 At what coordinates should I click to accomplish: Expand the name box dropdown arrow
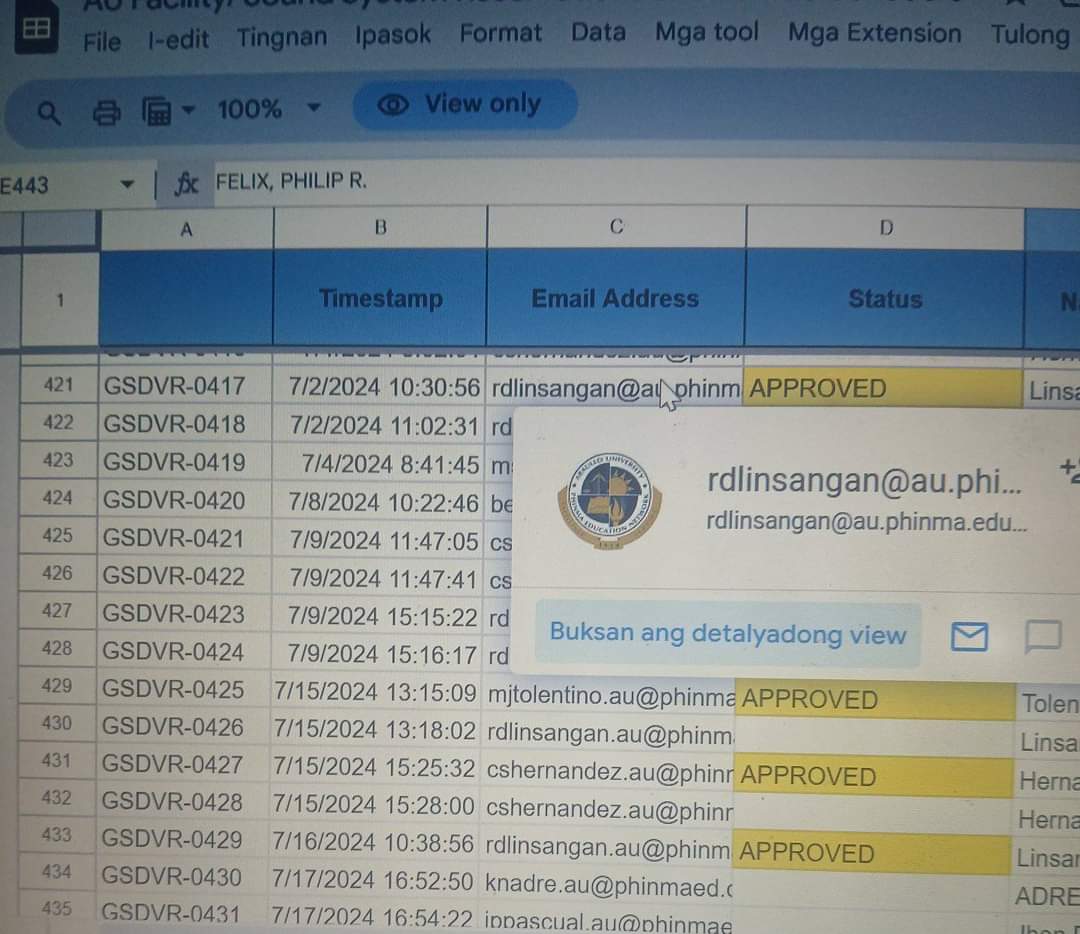(x=127, y=184)
